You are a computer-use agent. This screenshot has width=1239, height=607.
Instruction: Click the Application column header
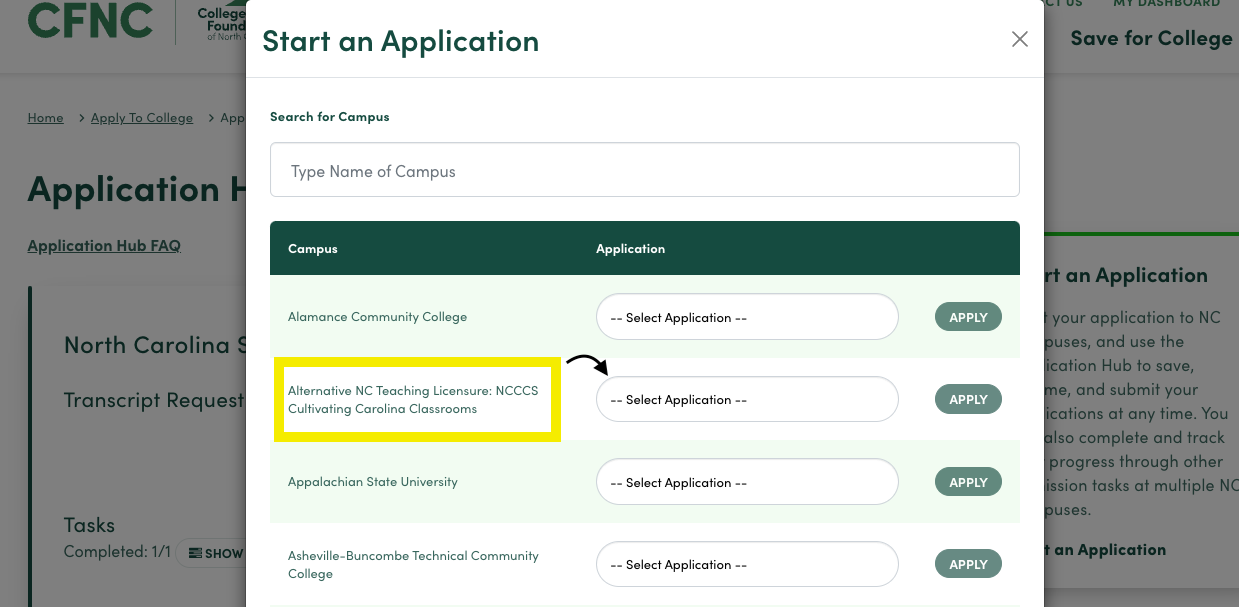click(x=630, y=248)
